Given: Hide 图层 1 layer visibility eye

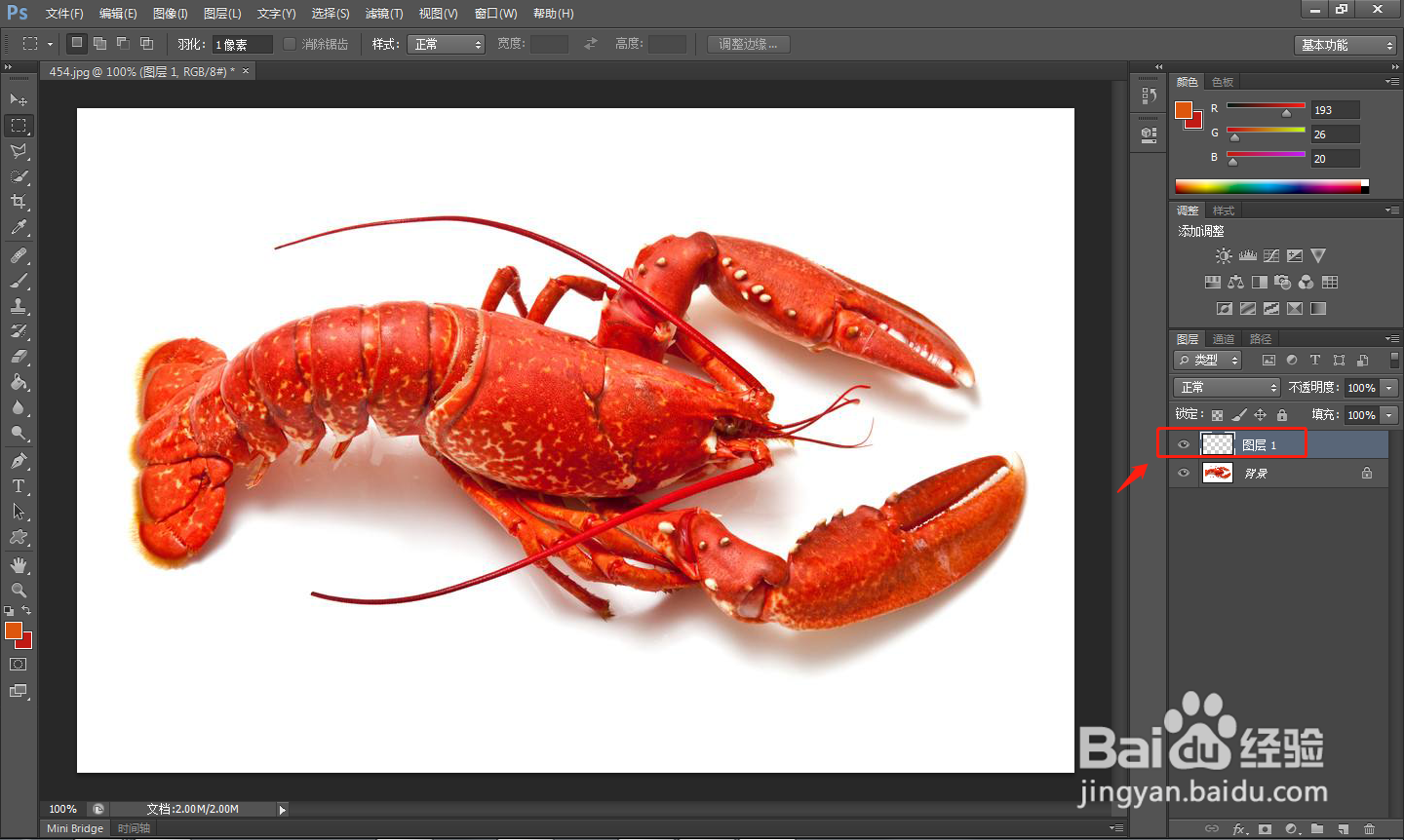Looking at the screenshot, I should (1184, 445).
